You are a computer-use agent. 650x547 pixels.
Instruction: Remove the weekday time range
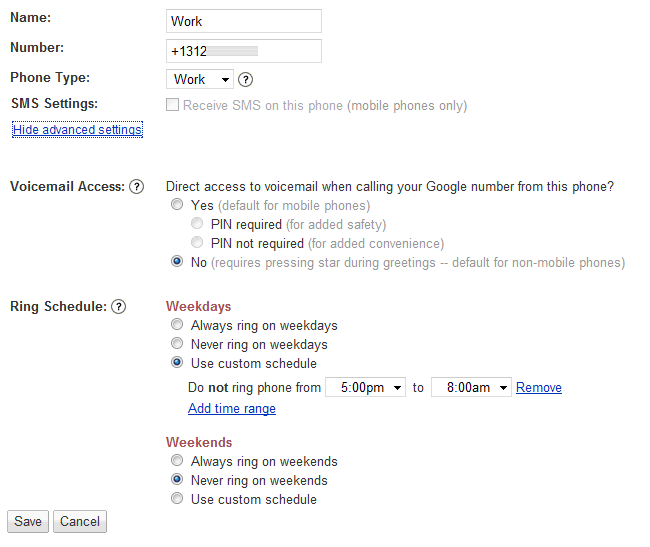click(539, 387)
